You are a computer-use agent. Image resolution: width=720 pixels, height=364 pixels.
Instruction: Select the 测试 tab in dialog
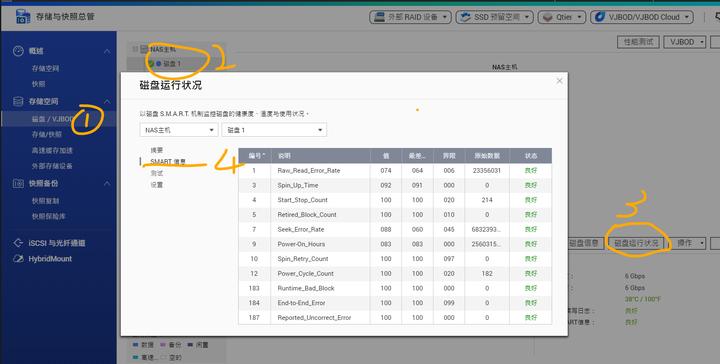(157, 174)
